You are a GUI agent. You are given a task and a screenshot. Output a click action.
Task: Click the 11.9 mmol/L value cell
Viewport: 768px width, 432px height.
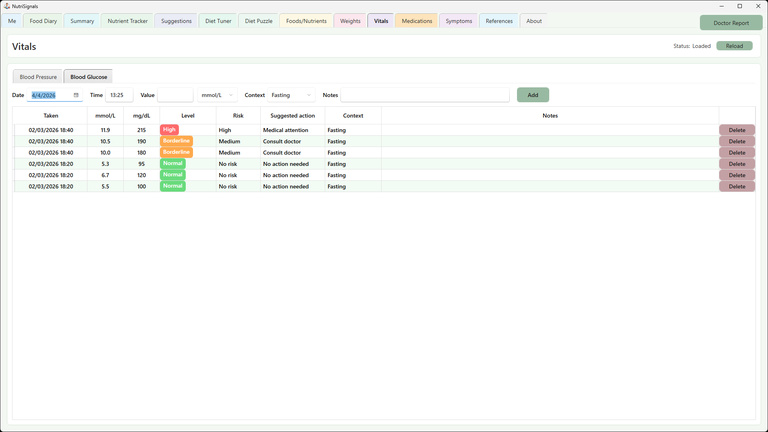click(x=105, y=130)
